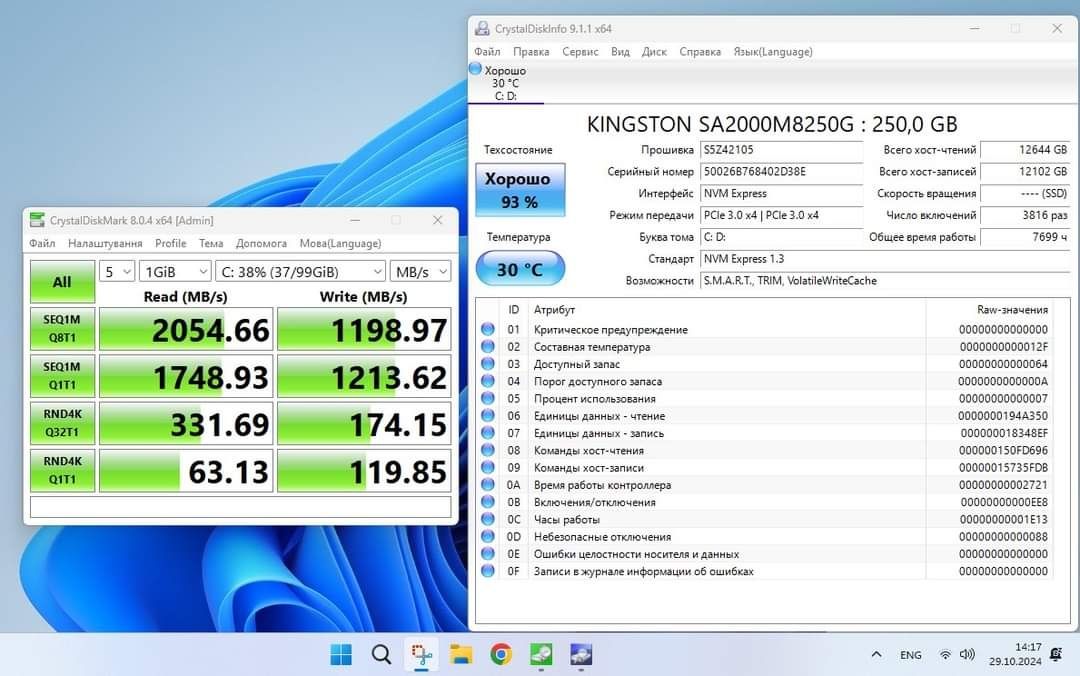Open the test count dropdown showing 5

[117, 272]
